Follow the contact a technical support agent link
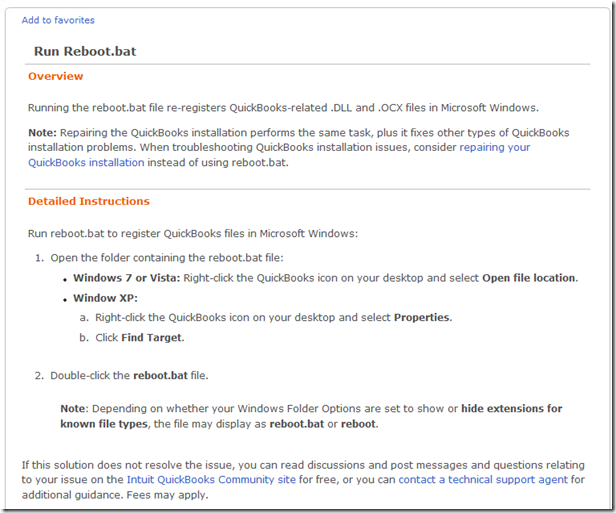Screen dimensions: 616x513 point(483,480)
